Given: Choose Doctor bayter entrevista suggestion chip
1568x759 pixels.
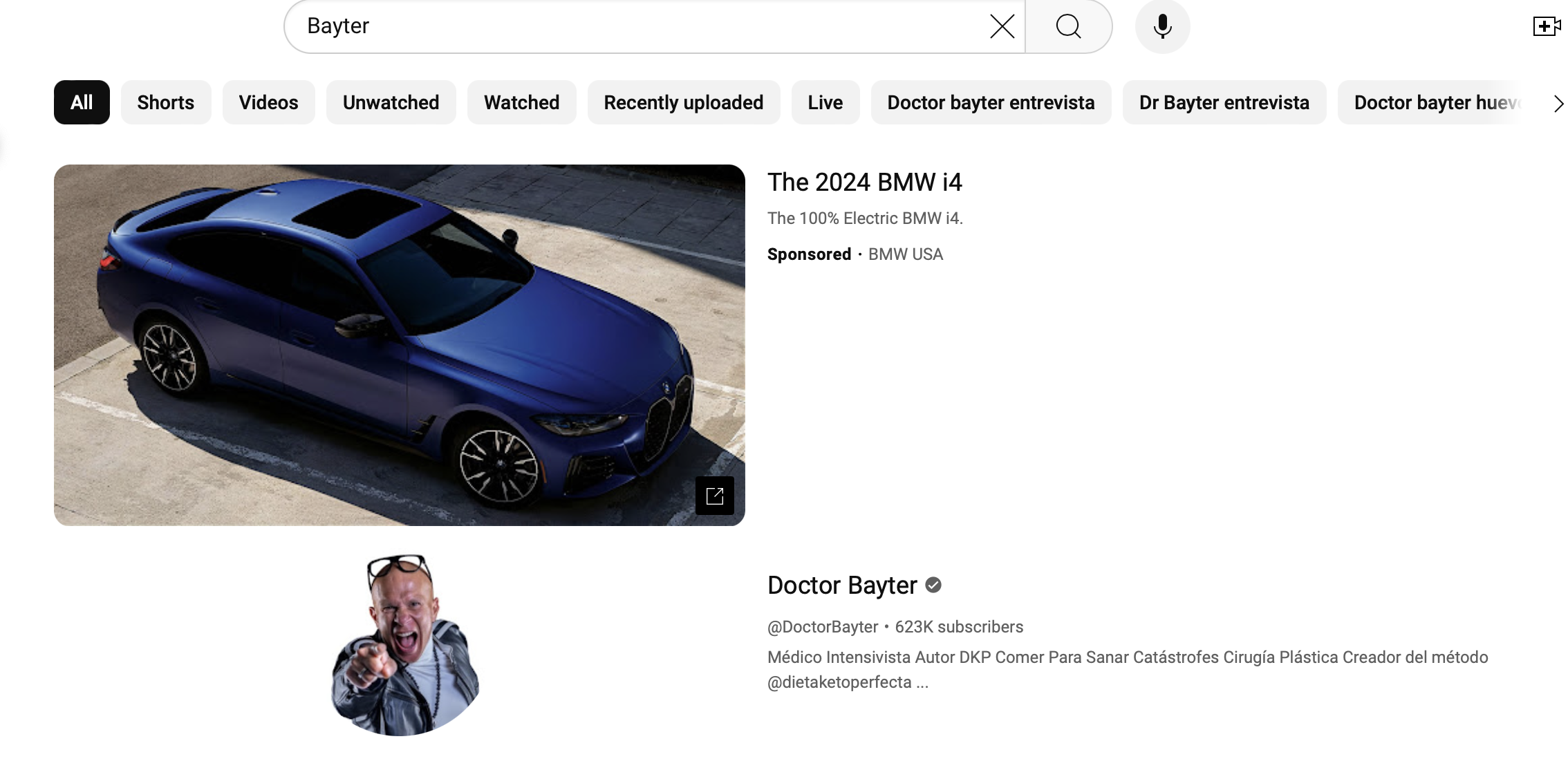Looking at the screenshot, I should point(991,102).
